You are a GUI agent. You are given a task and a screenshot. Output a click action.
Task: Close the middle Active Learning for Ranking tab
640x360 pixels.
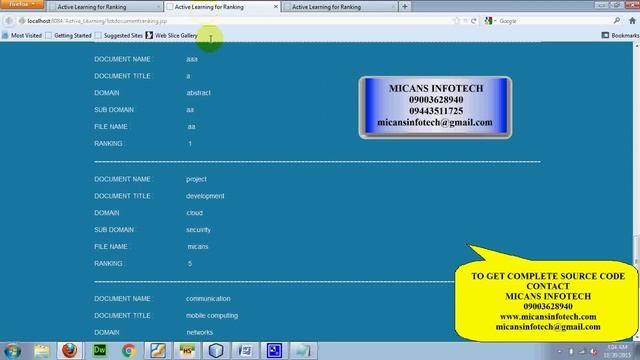pyautogui.click(x=276, y=7)
